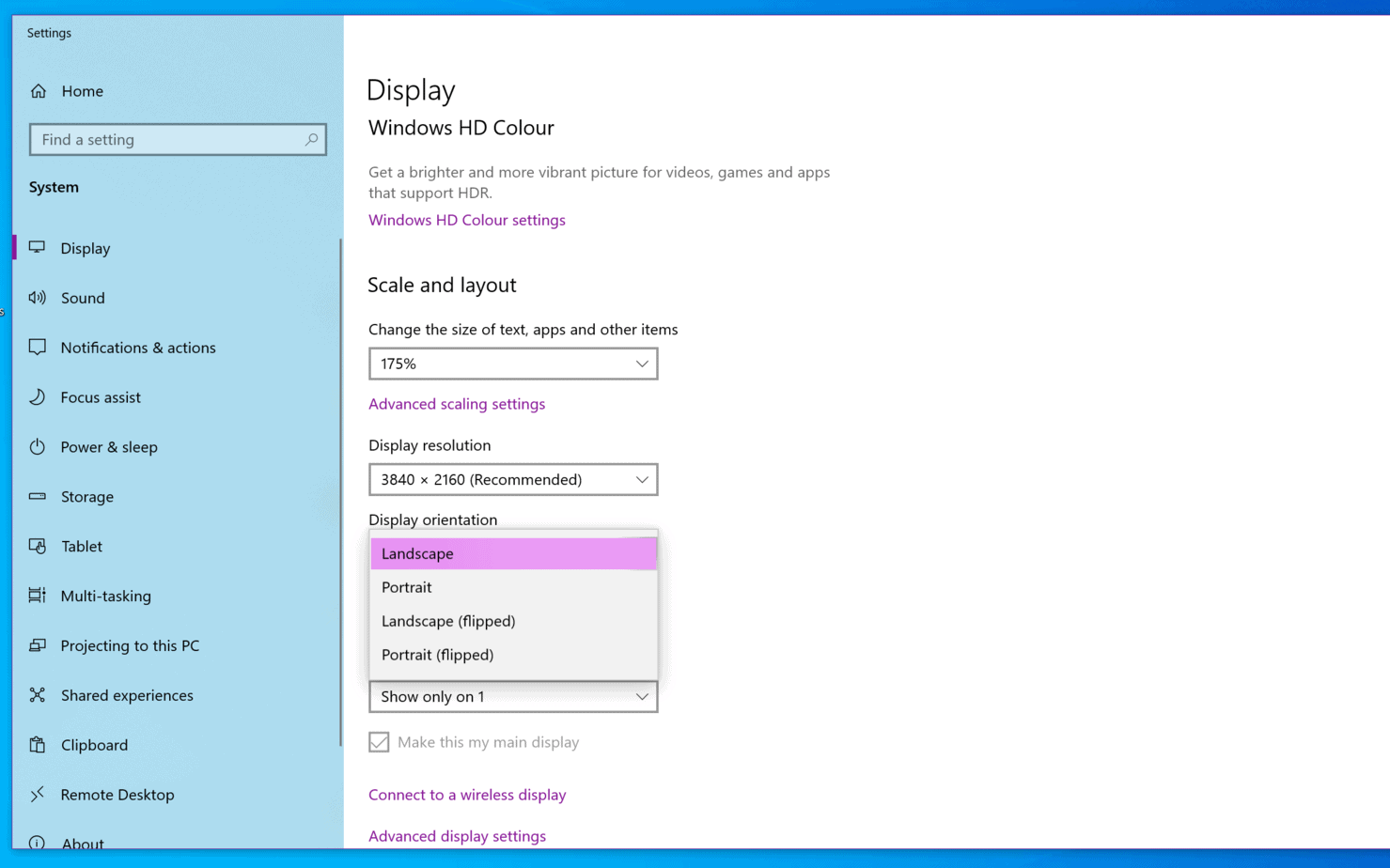Expand the Display resolution dropdown
This screenshot has height=868, width=1390.
(512, 479)
